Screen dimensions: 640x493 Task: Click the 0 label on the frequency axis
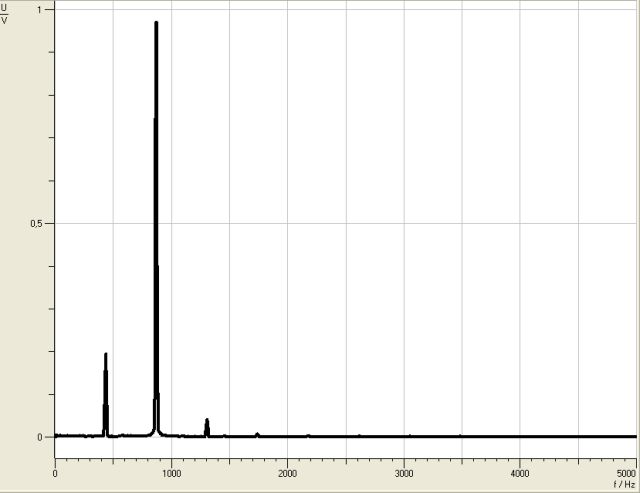(55, 472)
